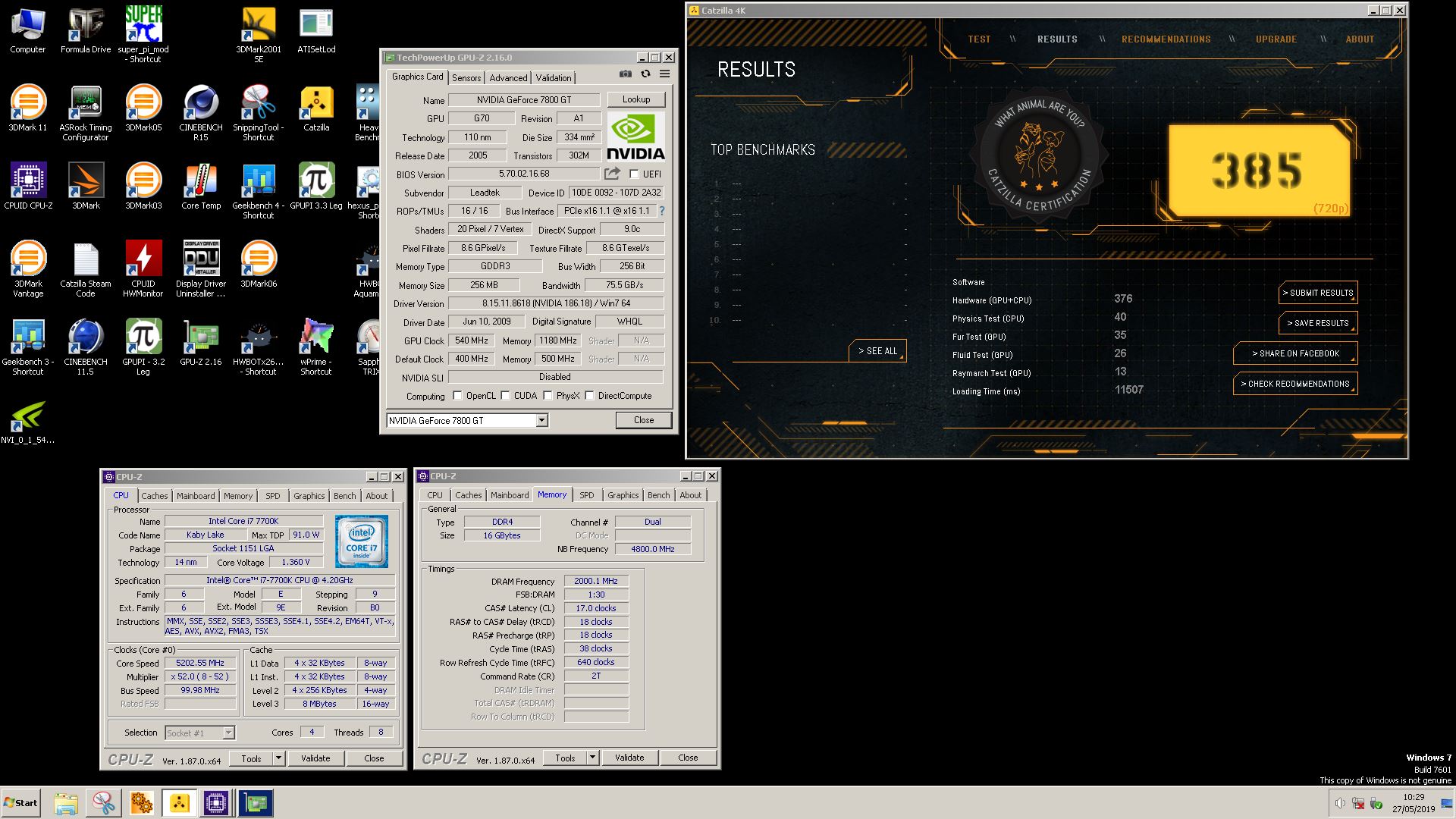Click the GPU Name field in GPU-Z
This screenshot has width=1456, height=819.
[x=524, y=100]
